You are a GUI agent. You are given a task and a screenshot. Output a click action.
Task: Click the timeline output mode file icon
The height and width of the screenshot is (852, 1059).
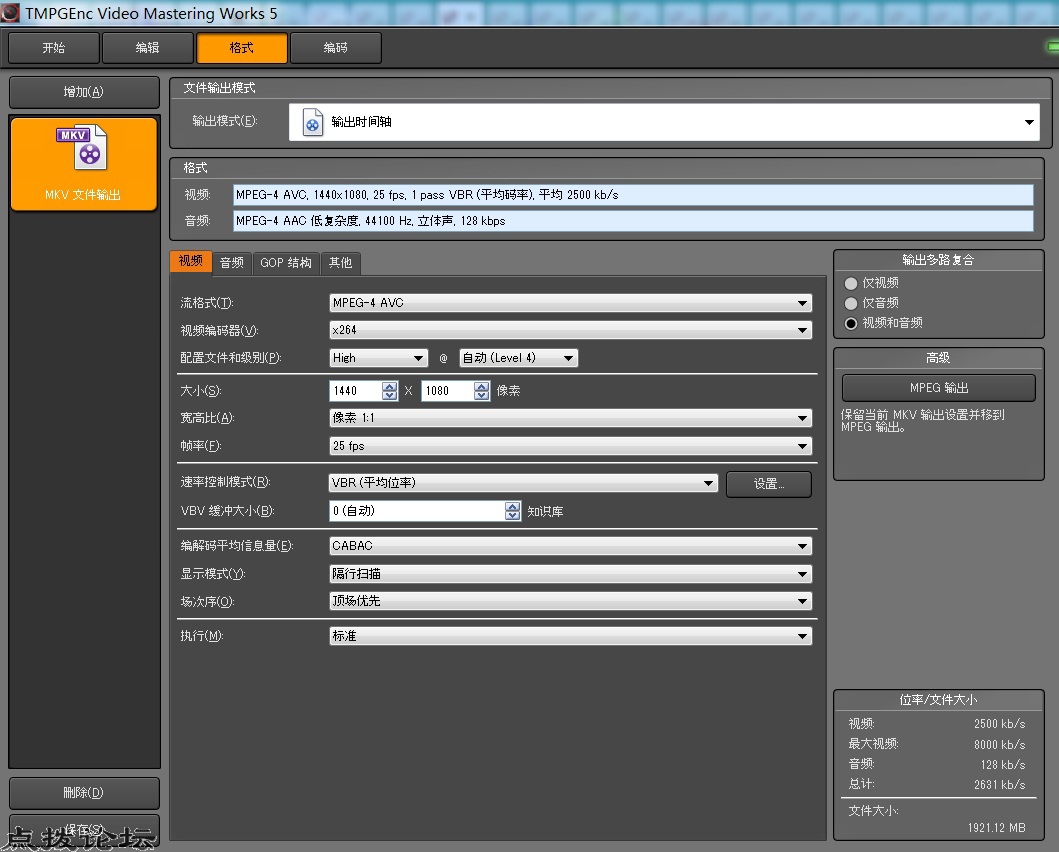click(x=312, y=122)
